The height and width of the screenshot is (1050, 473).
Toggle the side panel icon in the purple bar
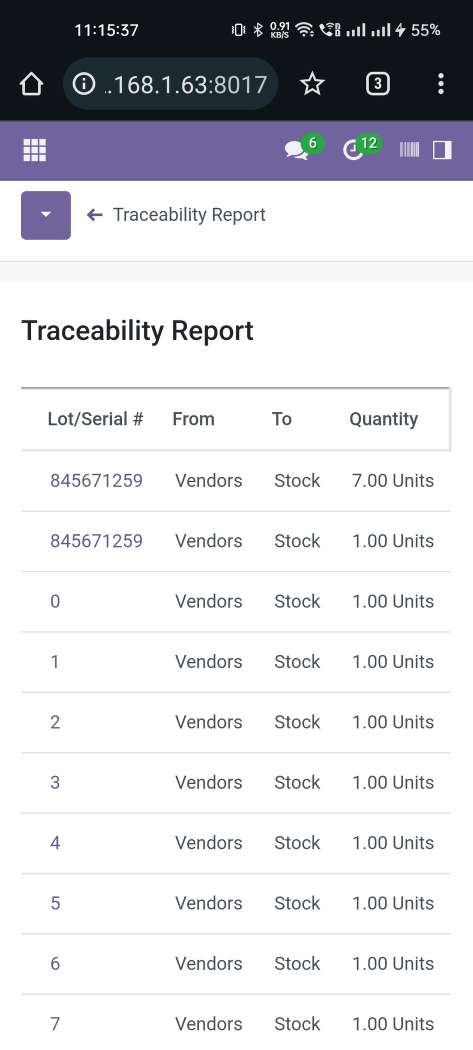point(442,150)
